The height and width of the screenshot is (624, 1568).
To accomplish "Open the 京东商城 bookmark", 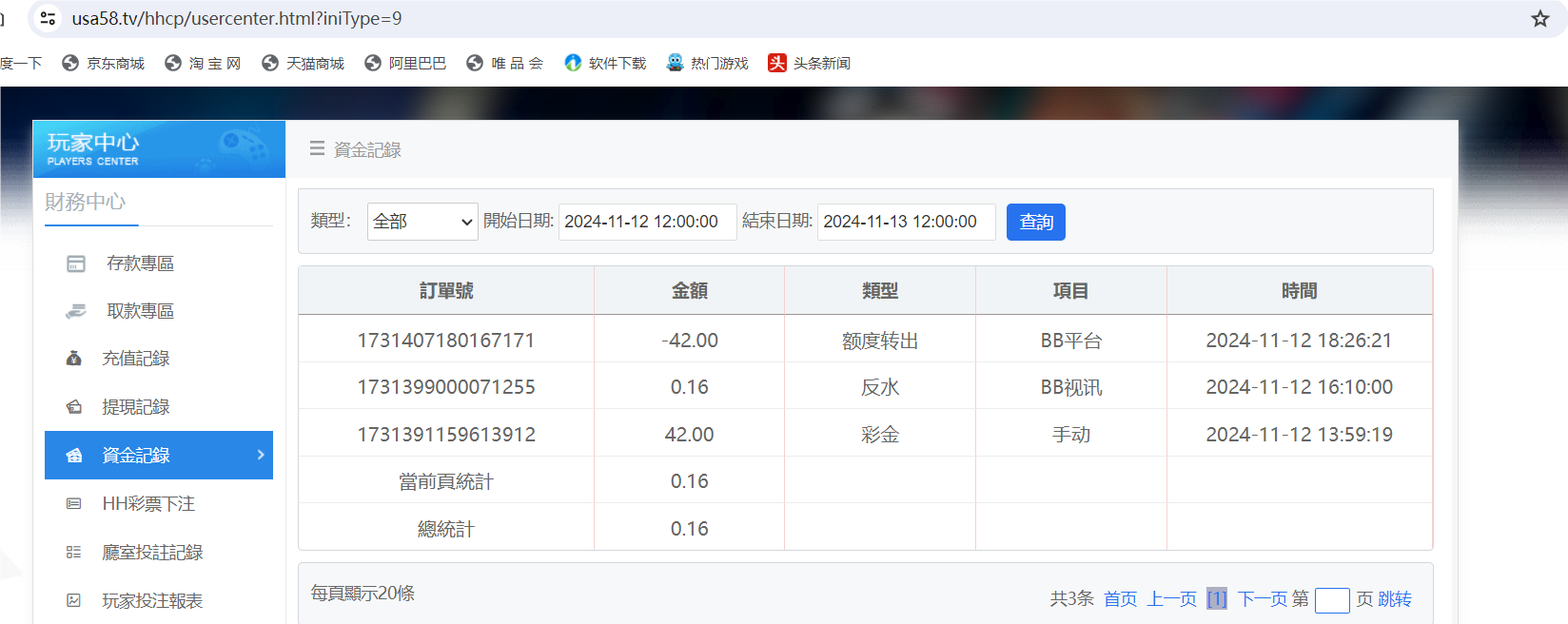I will [104, 63].
